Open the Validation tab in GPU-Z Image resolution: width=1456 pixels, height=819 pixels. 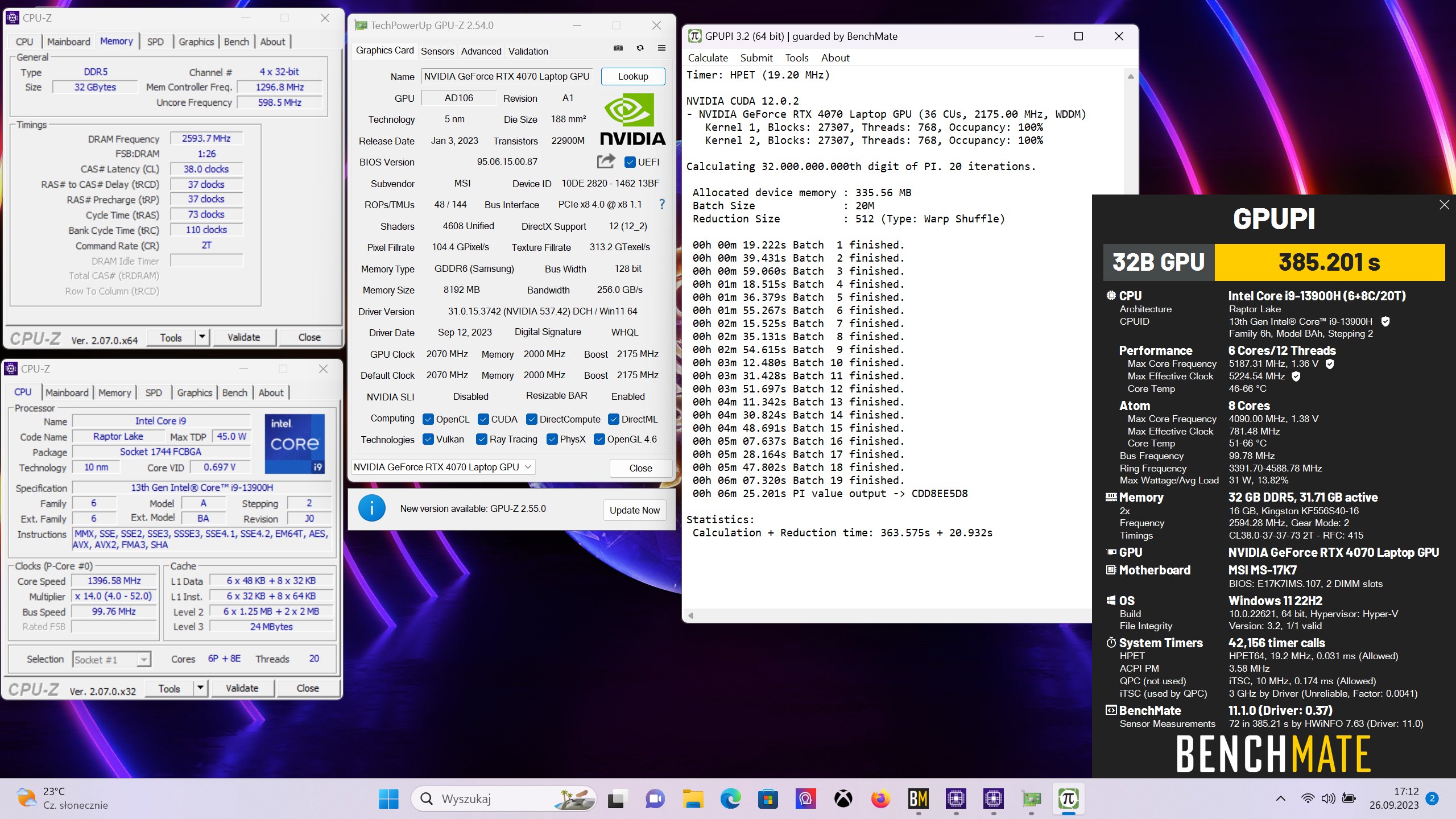(x=528, y=51)
